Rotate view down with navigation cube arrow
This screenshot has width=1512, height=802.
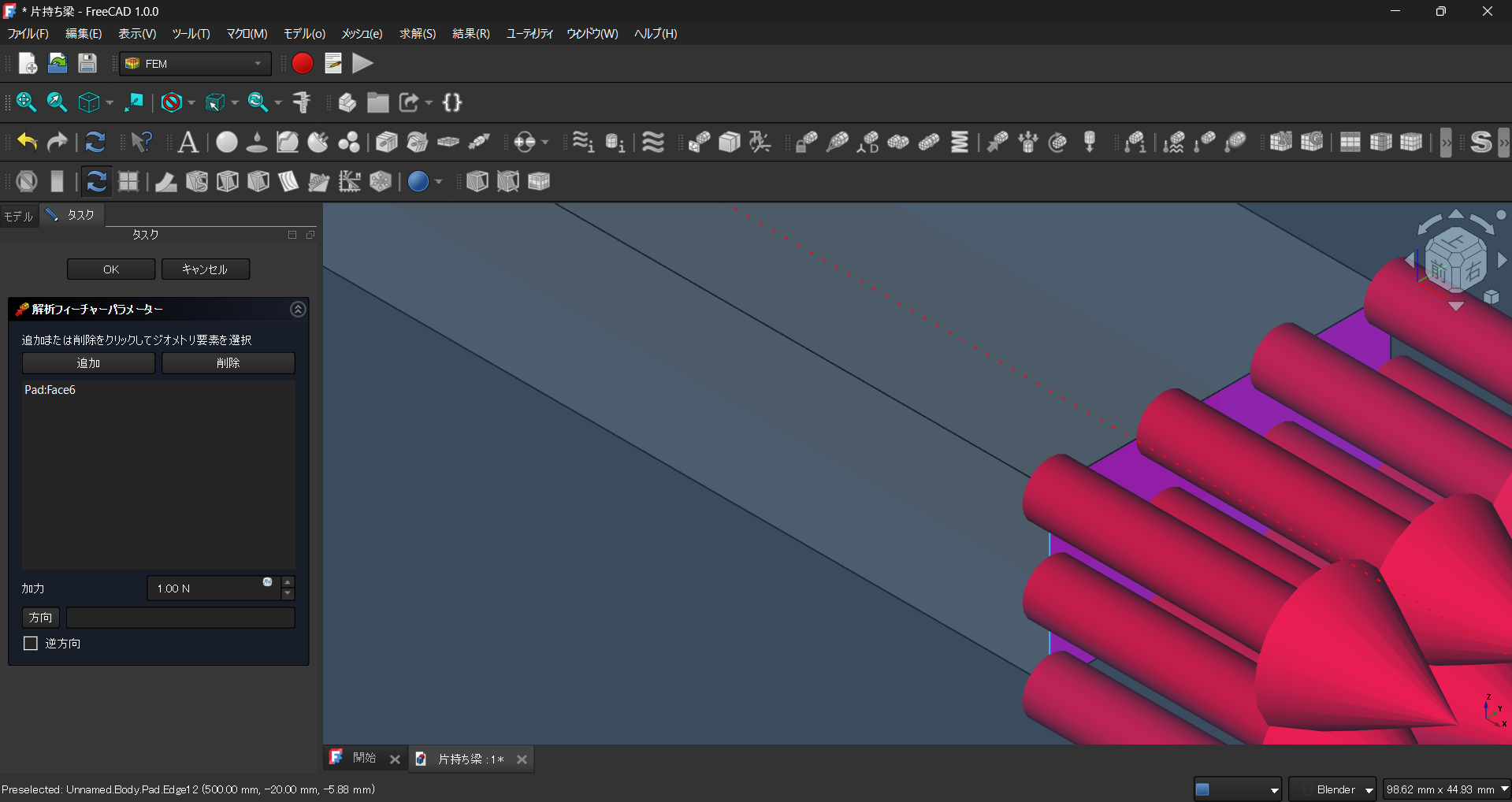coord(1456,306)
